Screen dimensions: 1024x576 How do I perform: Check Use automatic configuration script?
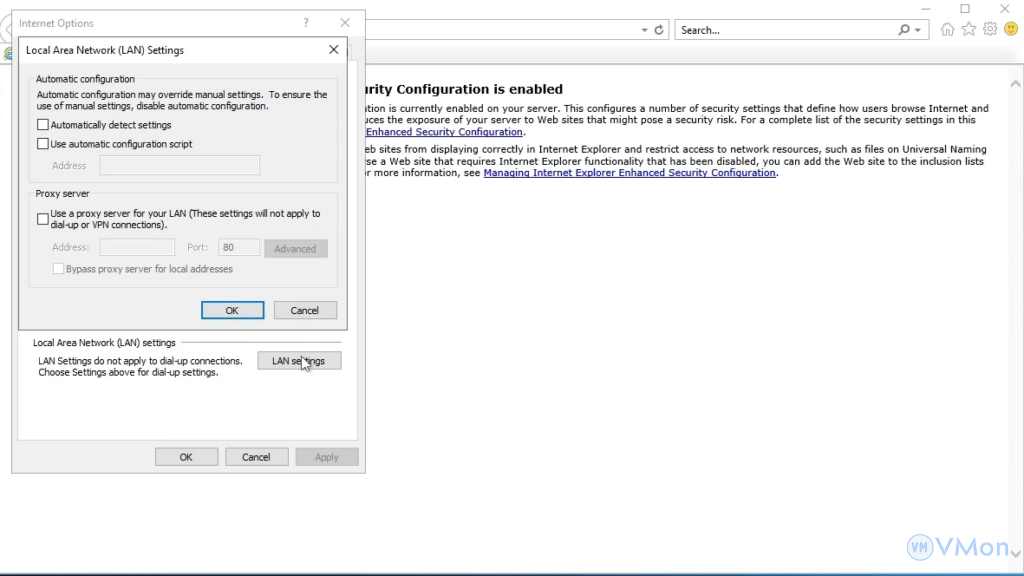[x=43, y=144]
